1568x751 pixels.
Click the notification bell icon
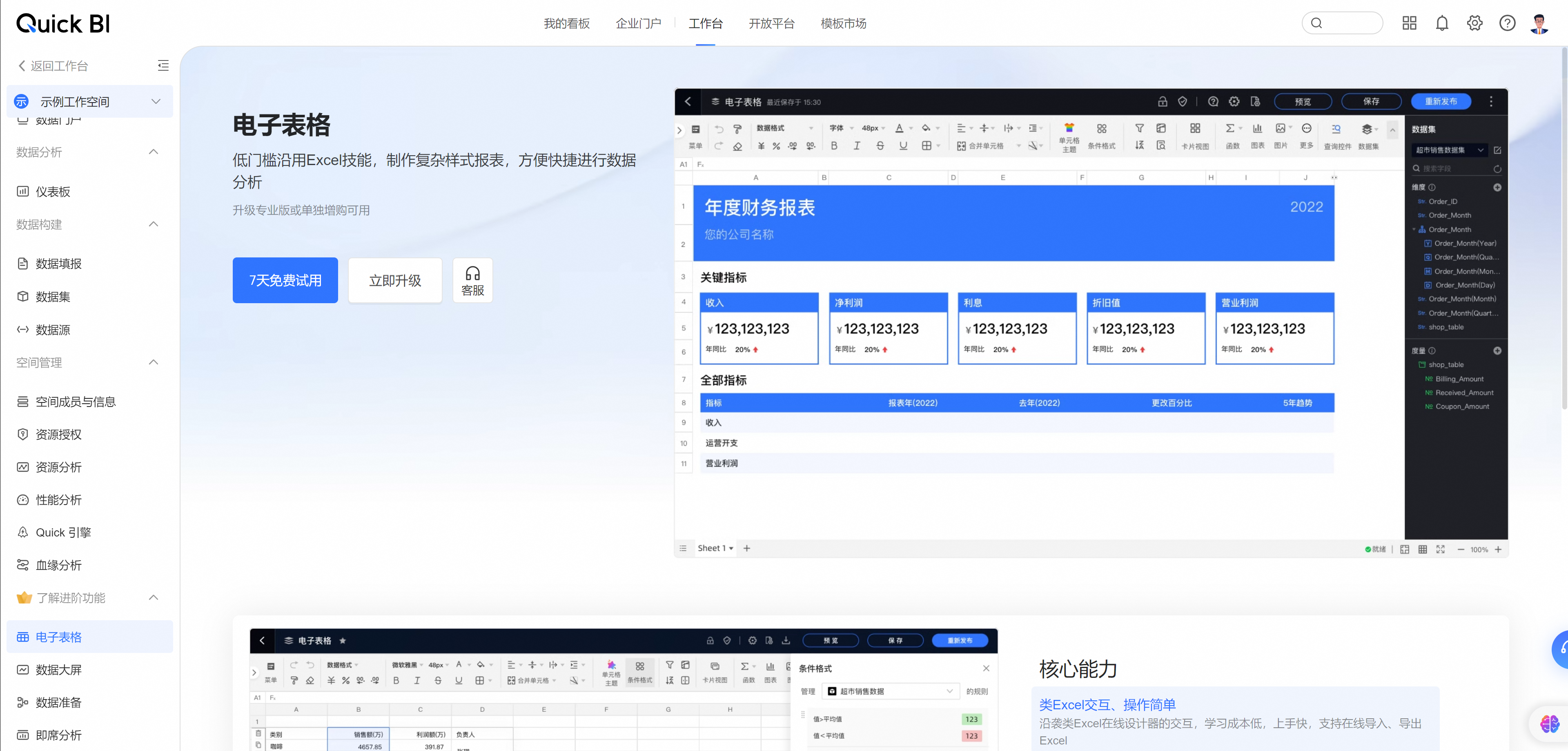(1441, 23)
